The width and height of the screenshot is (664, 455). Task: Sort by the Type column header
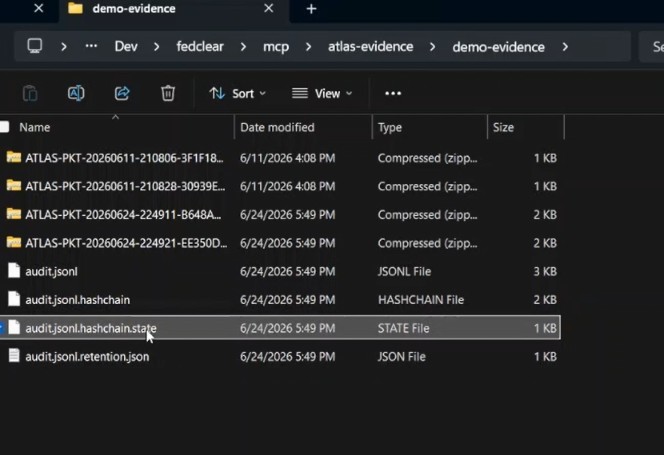click(x=390, y=127)
